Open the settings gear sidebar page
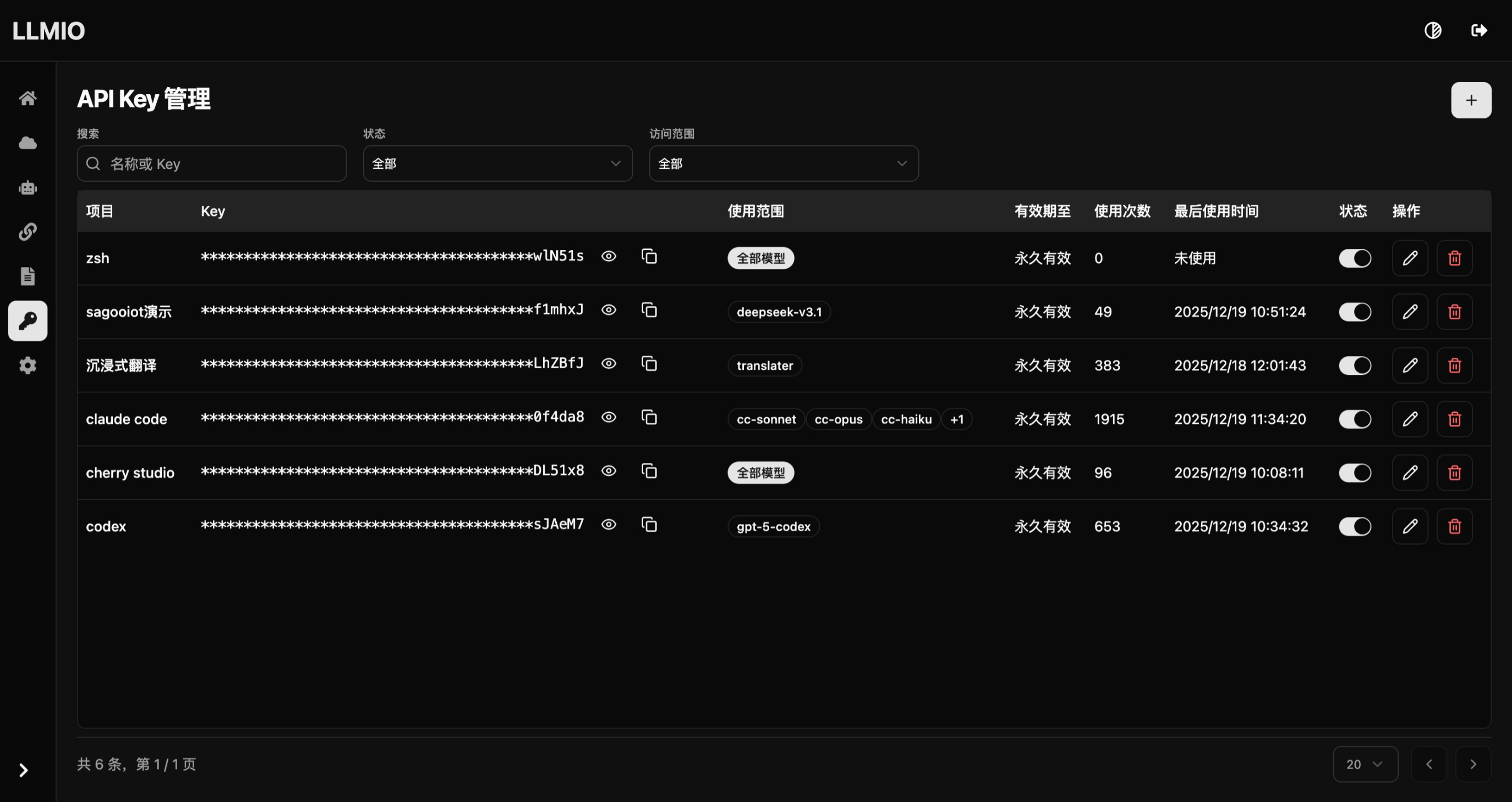 [x=28, y=365]
